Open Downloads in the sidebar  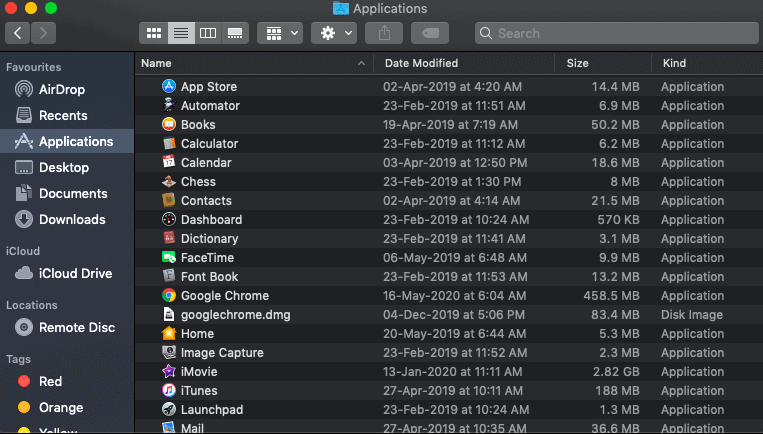pos(67,219)
